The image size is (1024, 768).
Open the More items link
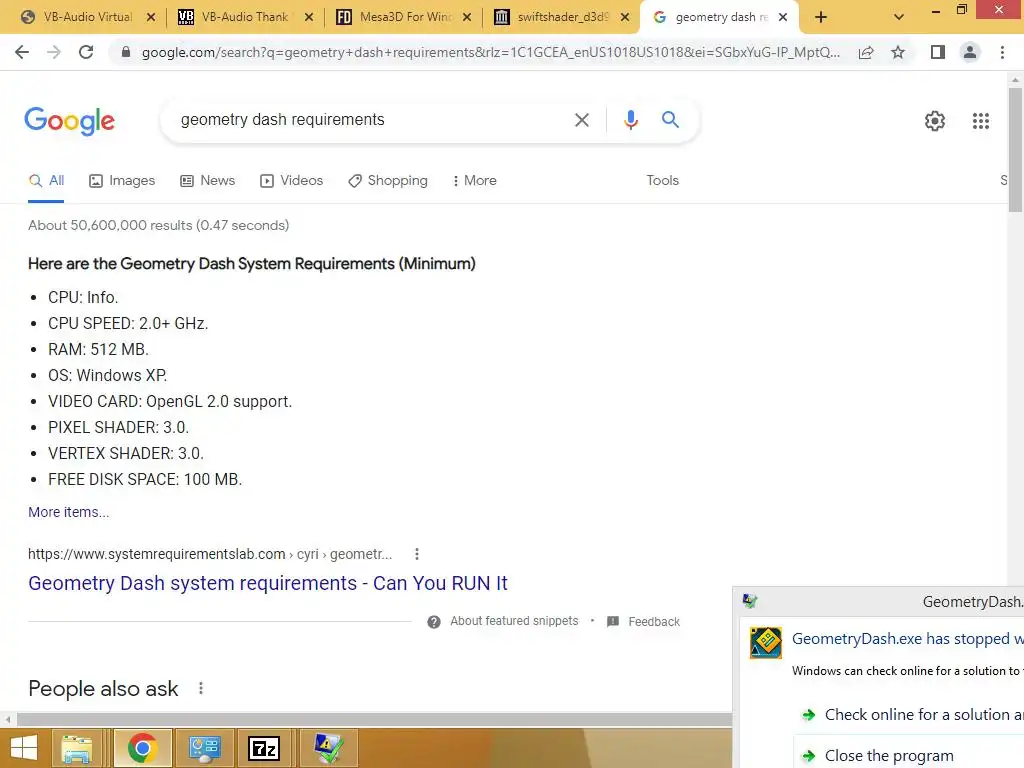(69, 513)
